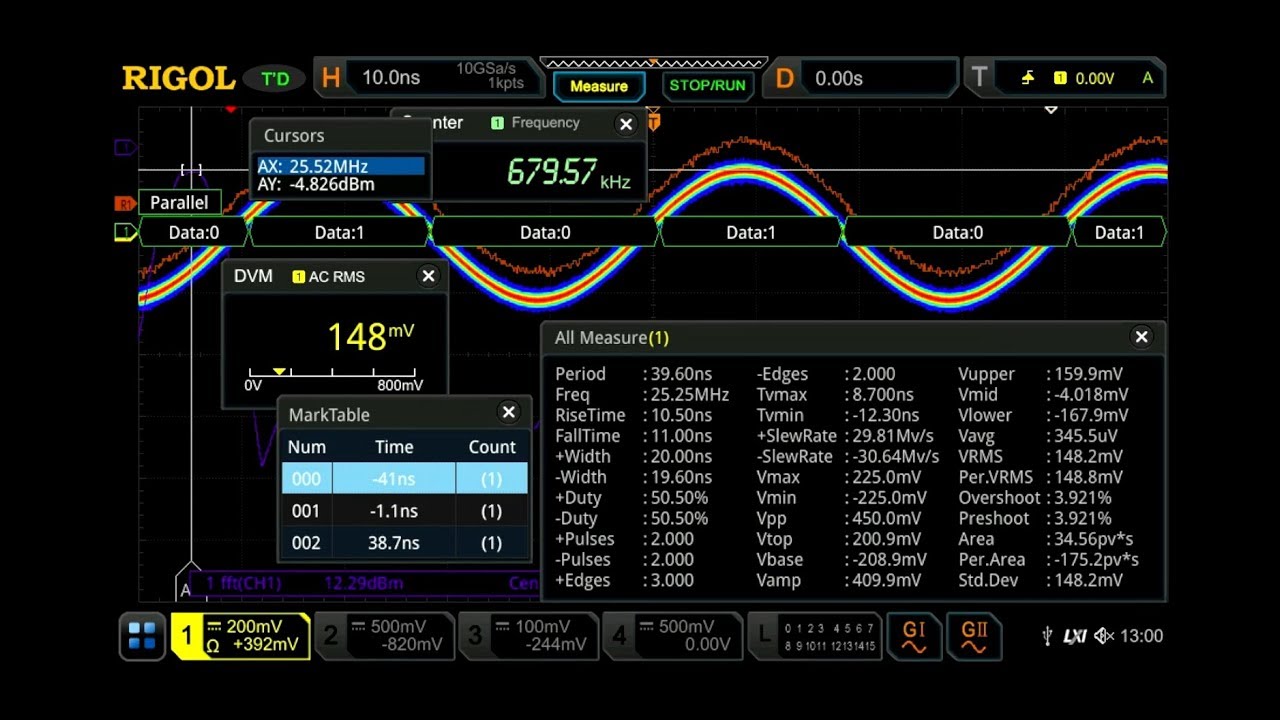Click the Parallel decode label
This screenshot has height=720, width=1280.
click(x=179, y=203)
